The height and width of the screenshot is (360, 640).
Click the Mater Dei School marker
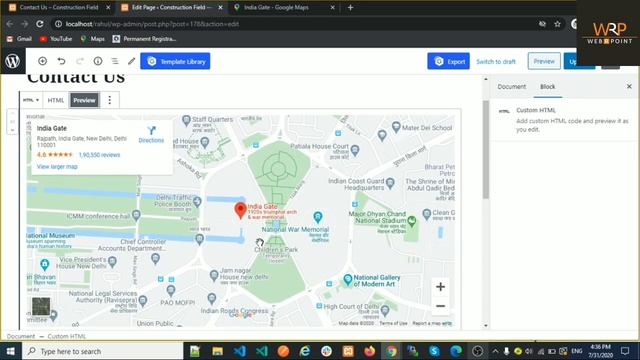(396, 127)
